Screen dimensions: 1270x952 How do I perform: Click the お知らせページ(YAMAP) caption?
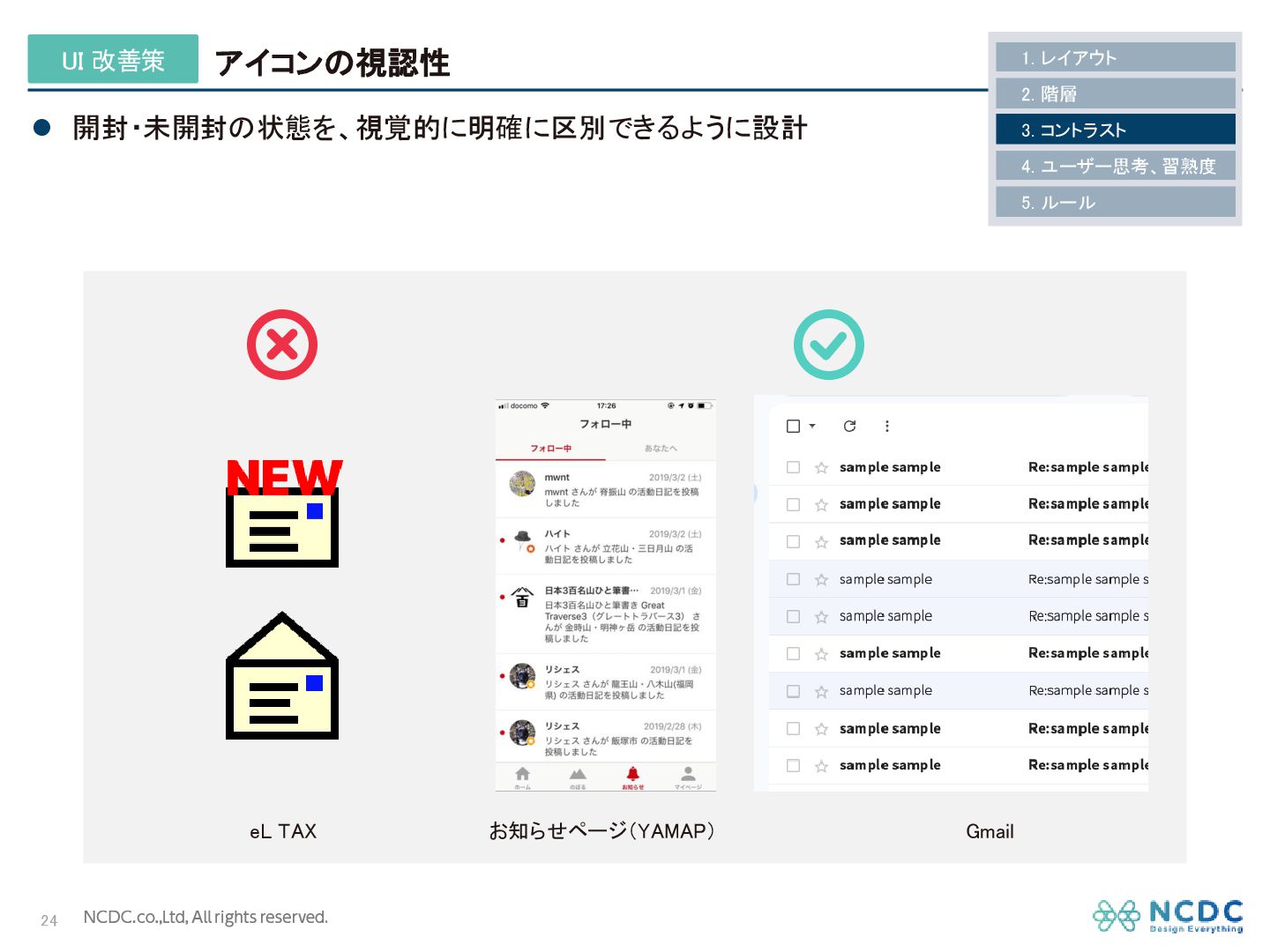click(x=601, y=831)
